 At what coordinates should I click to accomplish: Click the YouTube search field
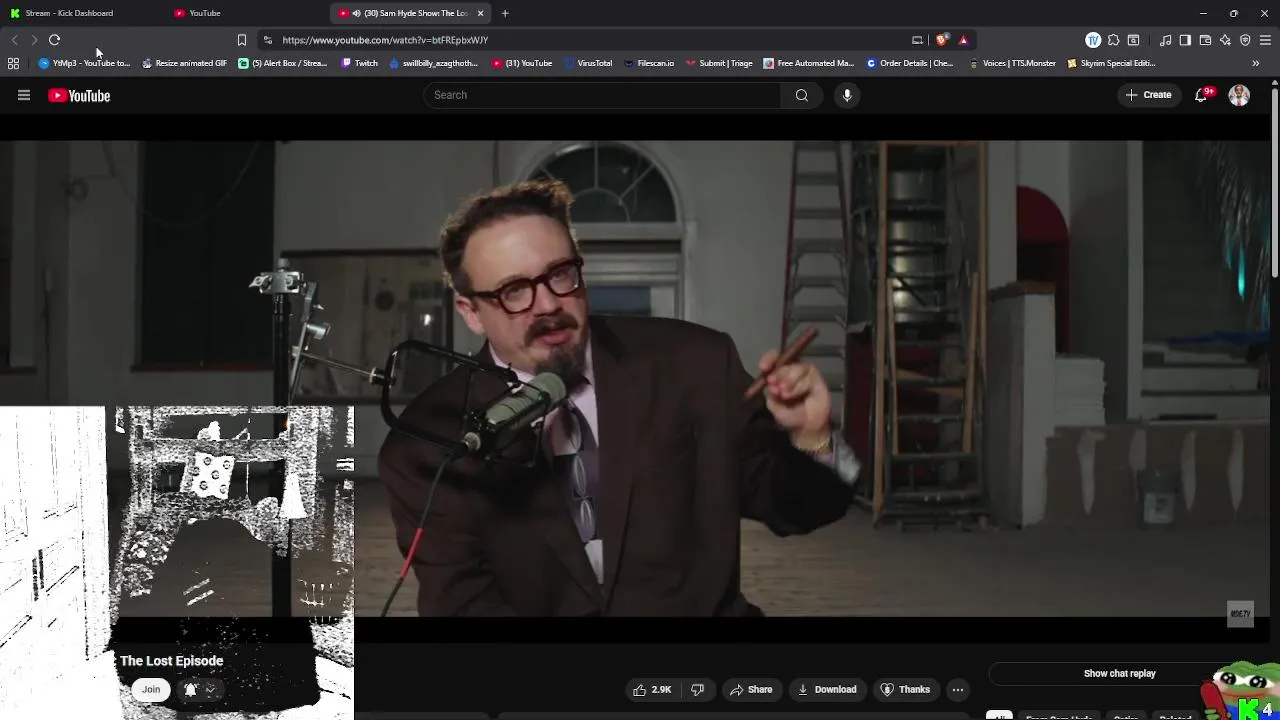[602, 95]
